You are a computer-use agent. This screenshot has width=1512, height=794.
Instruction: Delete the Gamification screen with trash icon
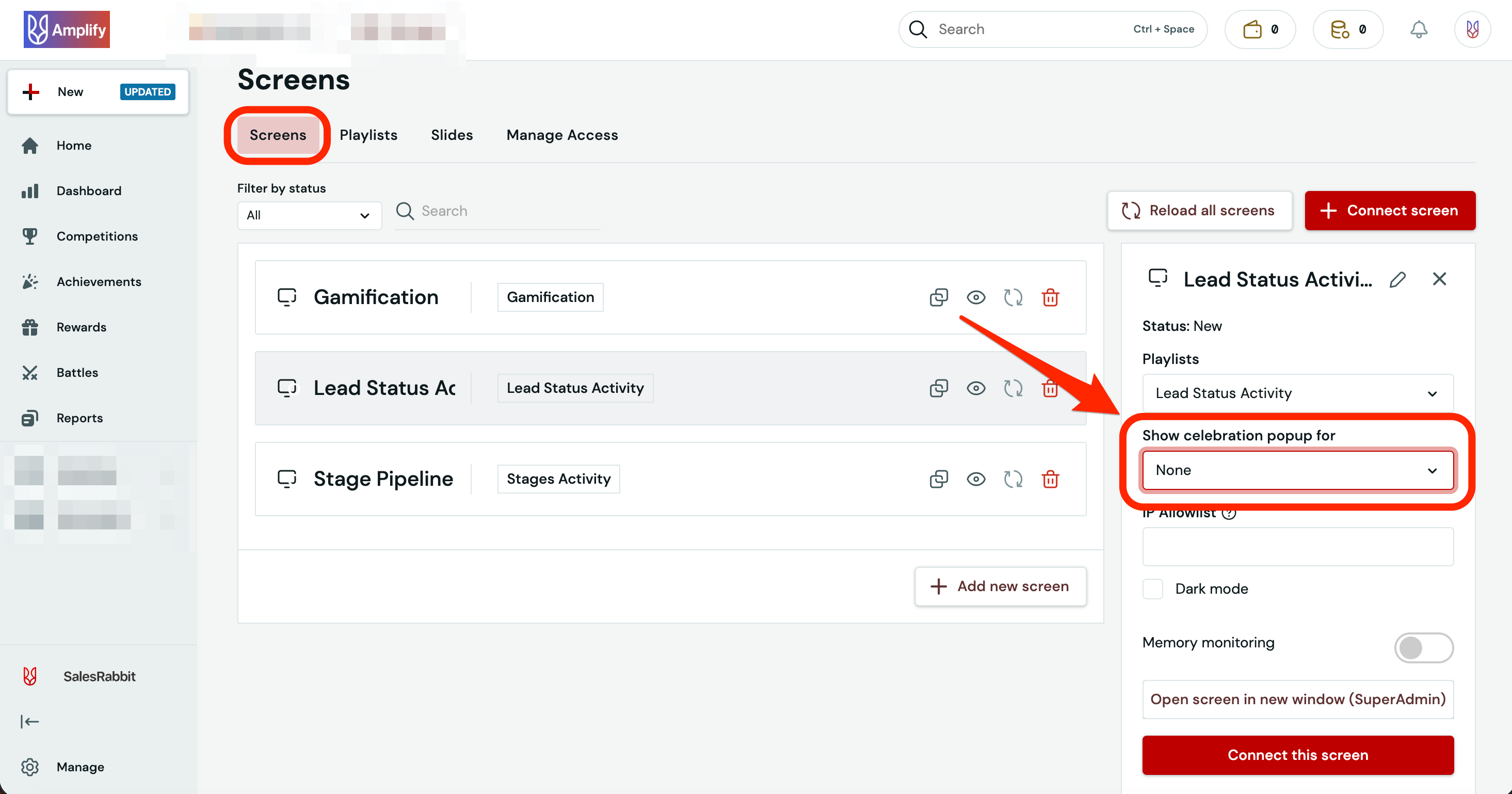(x=1050, y=298)
